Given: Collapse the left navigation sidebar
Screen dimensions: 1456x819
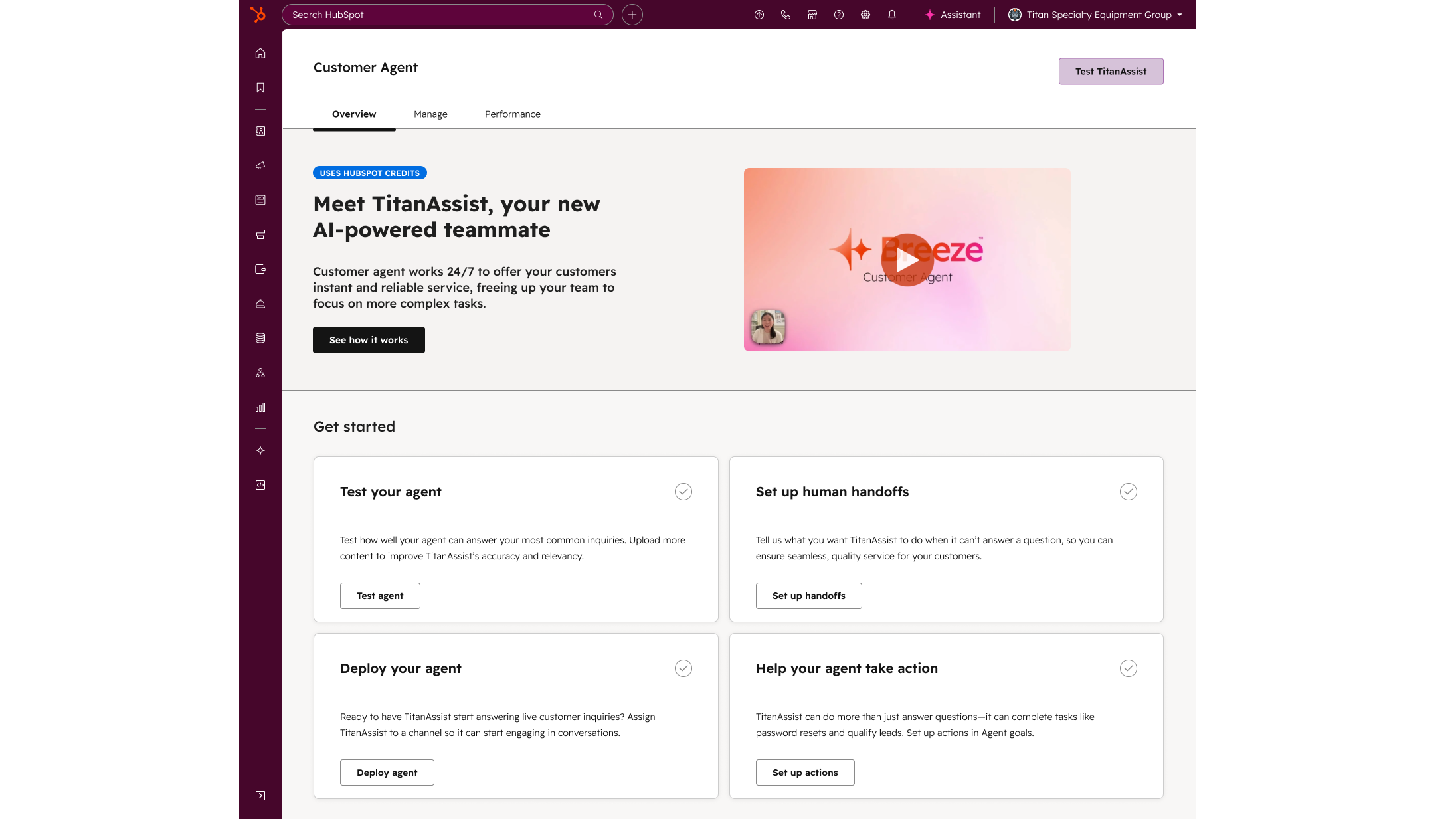Looking at the screenshot, I should pyautogui.click(x=260, y=796).
